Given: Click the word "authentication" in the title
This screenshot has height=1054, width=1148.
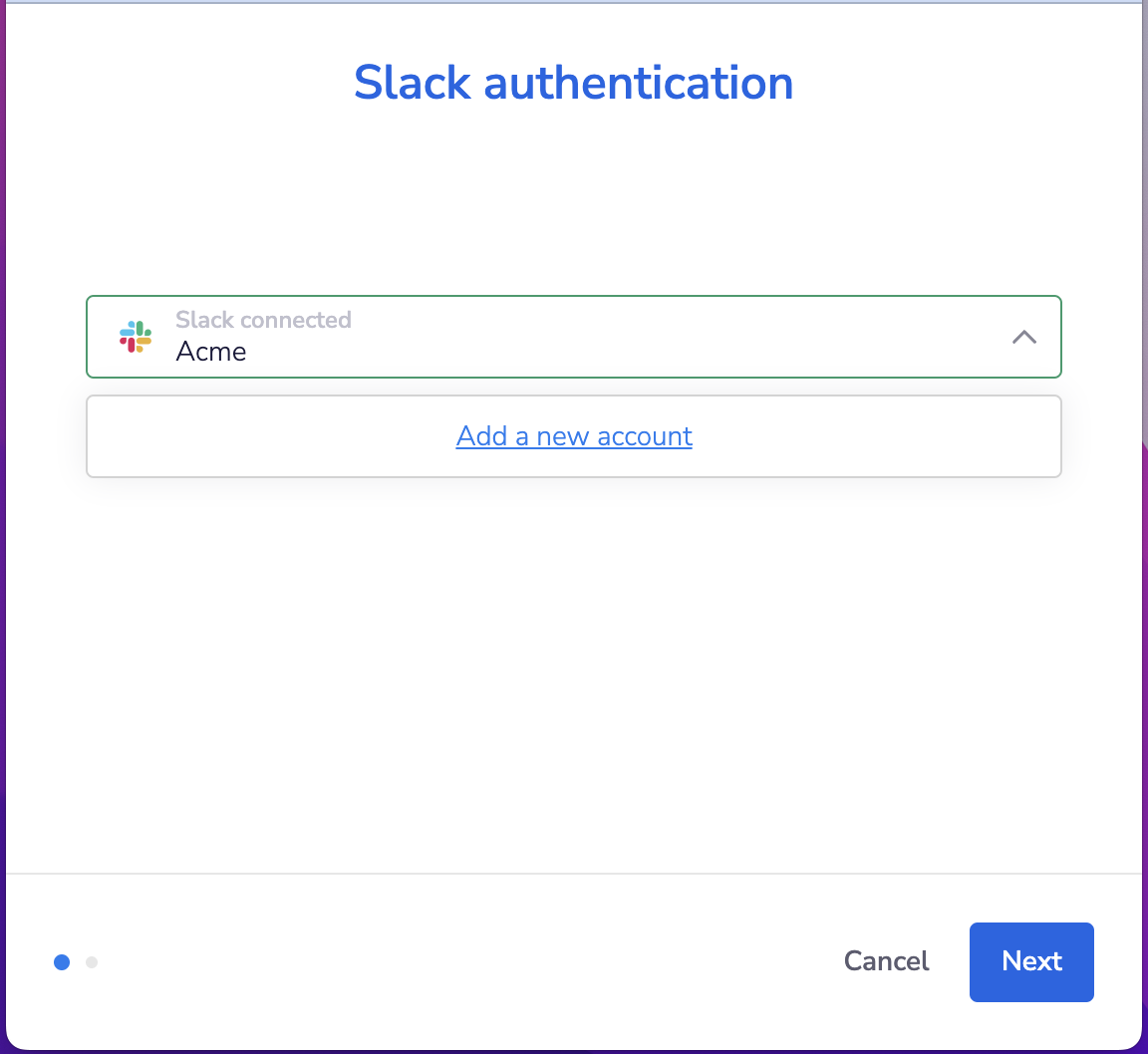Looking at the screenshot, I should pyautogui.click(x=639, y=83).
